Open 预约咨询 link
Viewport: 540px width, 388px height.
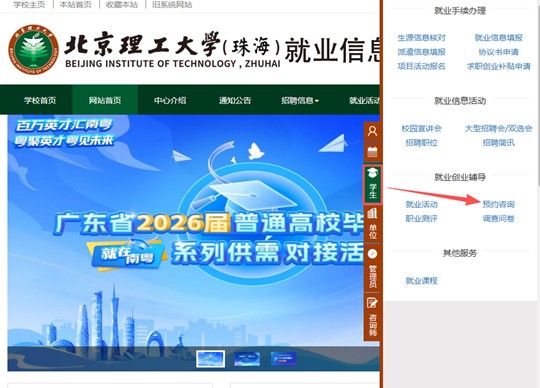[498, 204]
